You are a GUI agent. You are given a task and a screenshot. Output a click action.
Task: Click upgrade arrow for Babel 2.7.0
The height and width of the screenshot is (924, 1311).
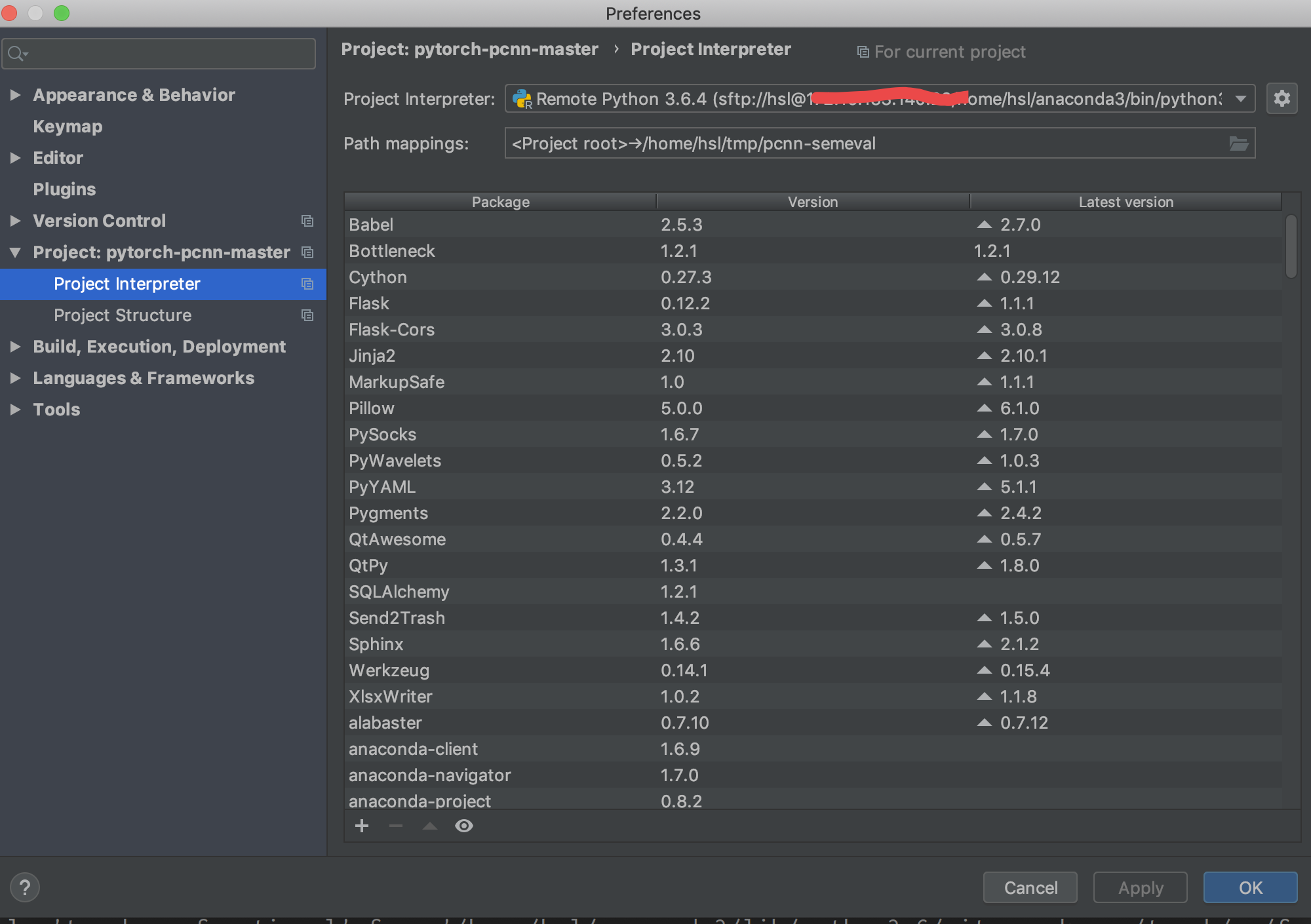(984, 224)
